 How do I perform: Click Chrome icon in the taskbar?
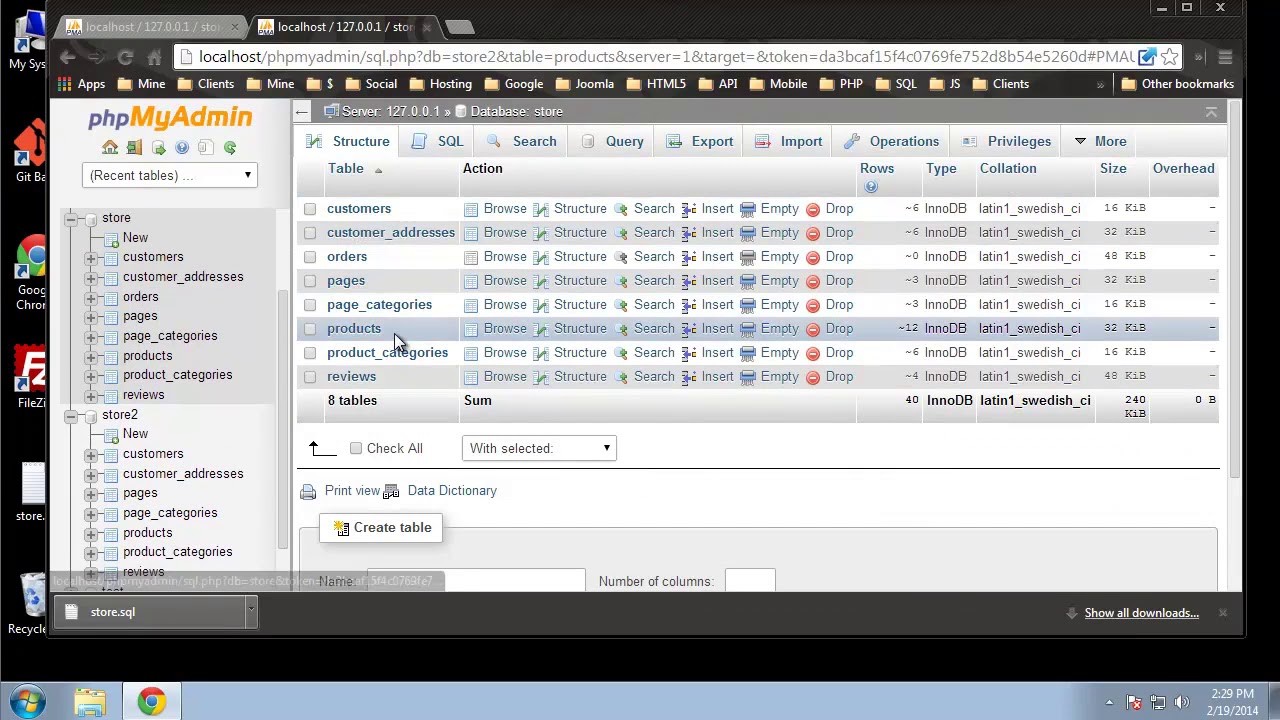151,702
